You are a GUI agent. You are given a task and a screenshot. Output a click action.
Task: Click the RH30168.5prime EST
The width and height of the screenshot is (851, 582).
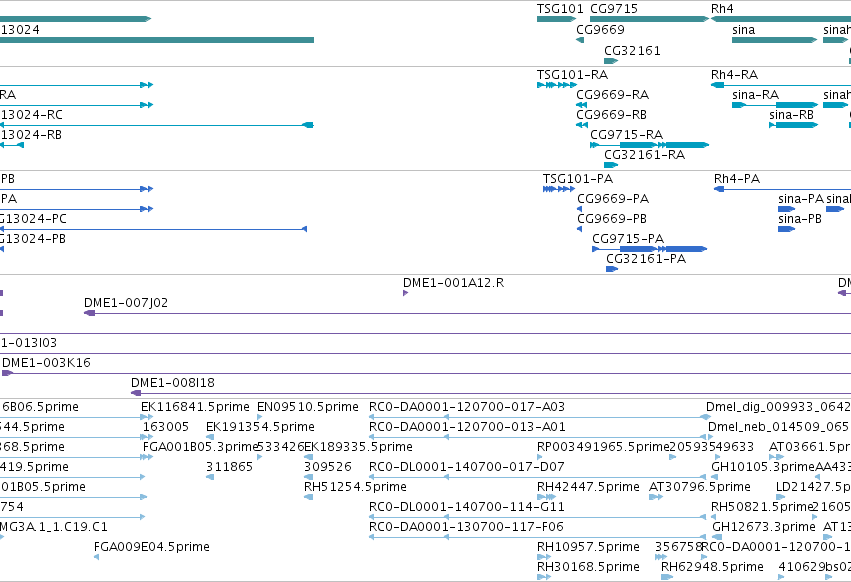coord(544,578)
